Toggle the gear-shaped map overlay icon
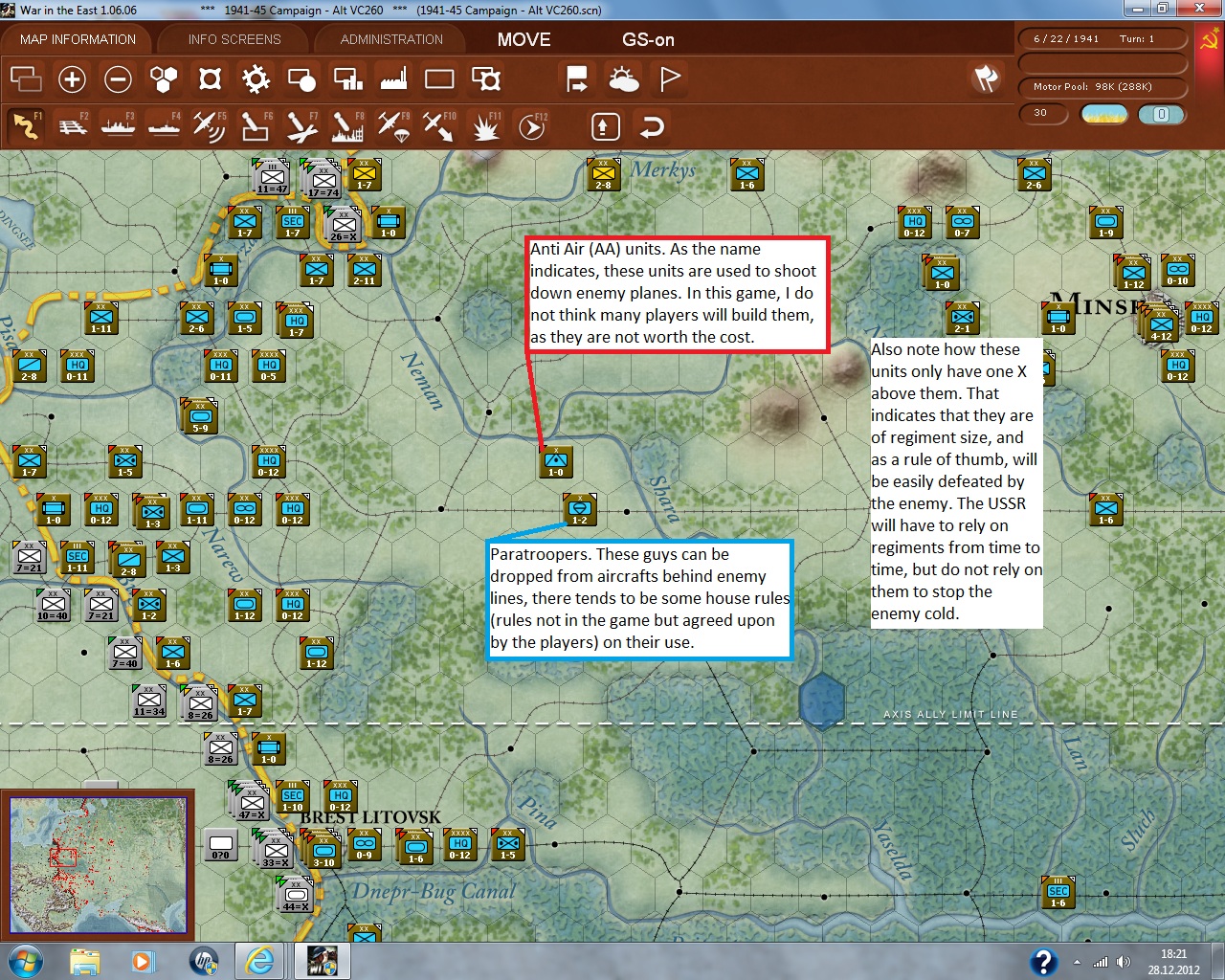This screenshot has height=980, width=1225. point(256,78)
